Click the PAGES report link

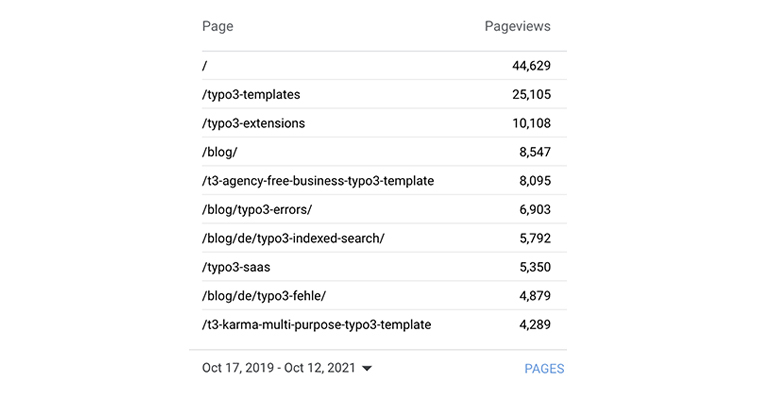pyautogui.click(x=544, y=369)
